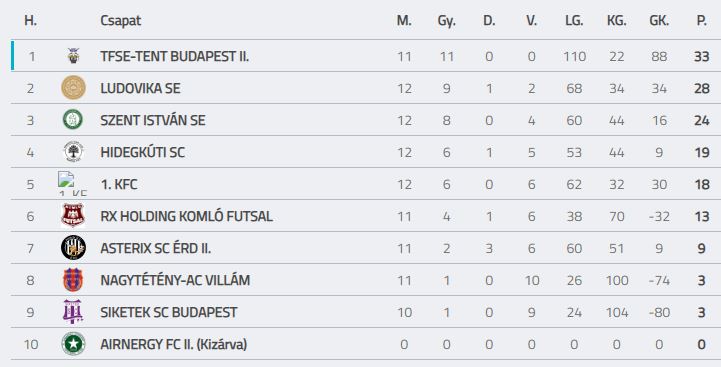
Task: Click the AIRNERGY FC II. (Kizárva) name
Action: click(174, 344)
